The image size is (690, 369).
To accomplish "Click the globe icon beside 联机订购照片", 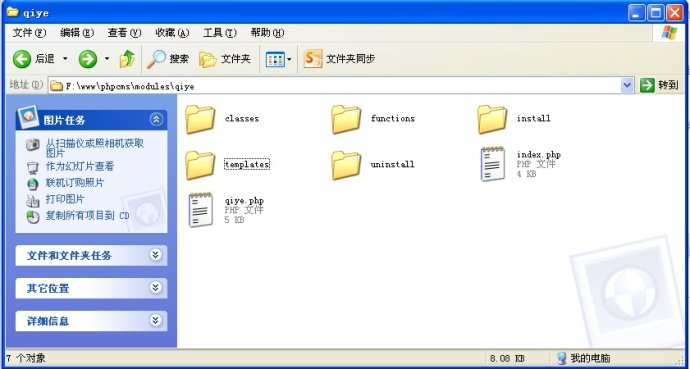I will coord(33,183).
